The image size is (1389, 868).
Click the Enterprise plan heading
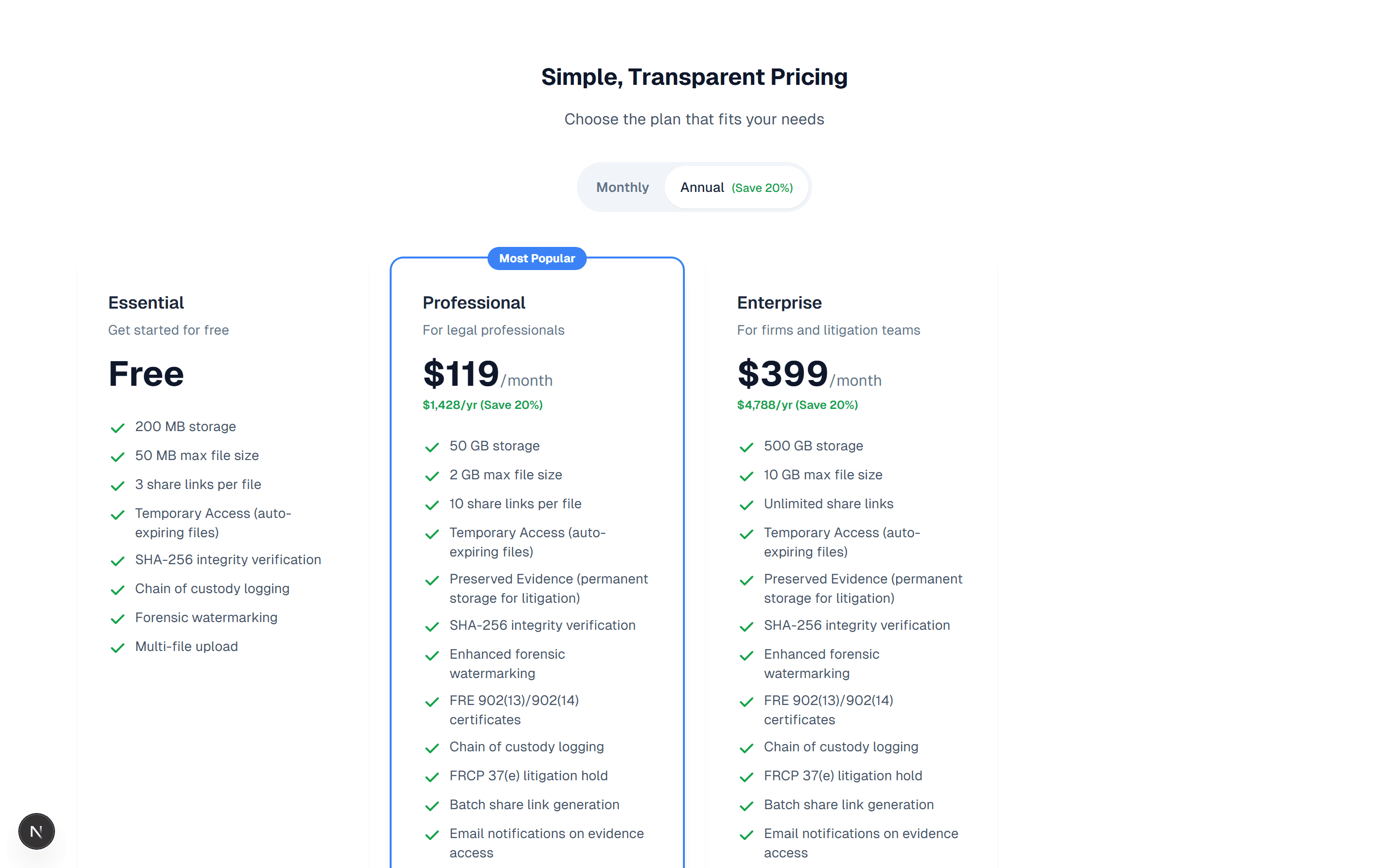tap(779, 302)
